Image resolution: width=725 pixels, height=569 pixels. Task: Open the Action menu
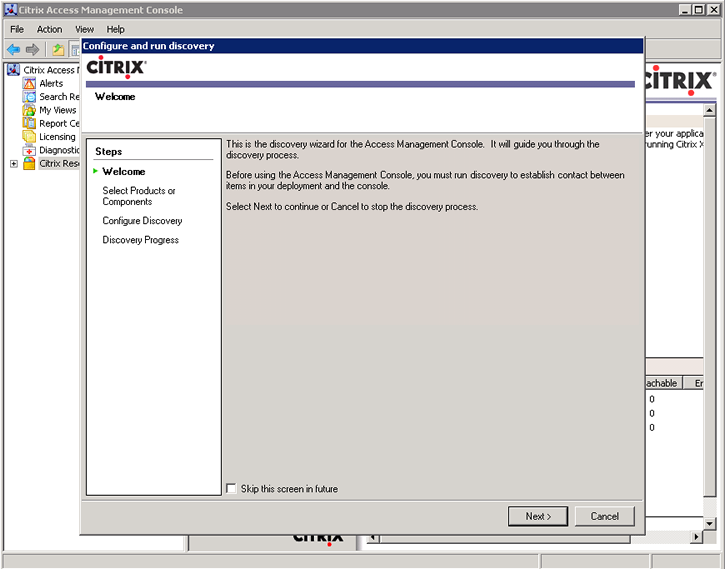pyautogui.click(x=49, y=29)
